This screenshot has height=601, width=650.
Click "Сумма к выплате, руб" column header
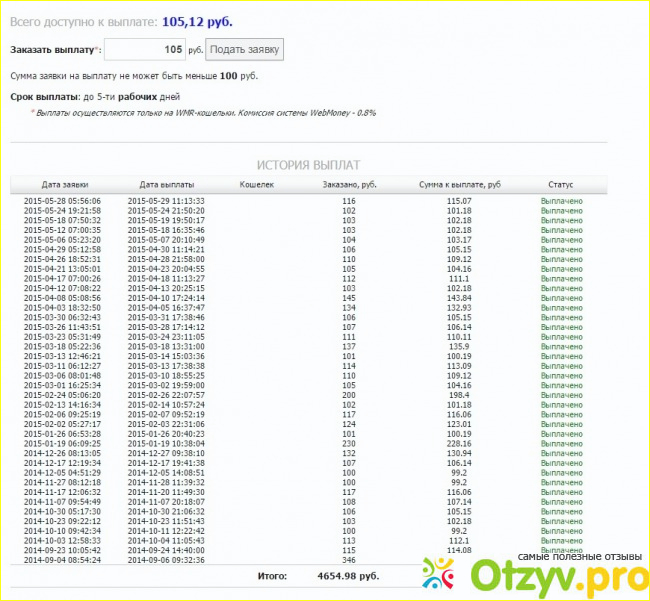(x=459, y=185)
